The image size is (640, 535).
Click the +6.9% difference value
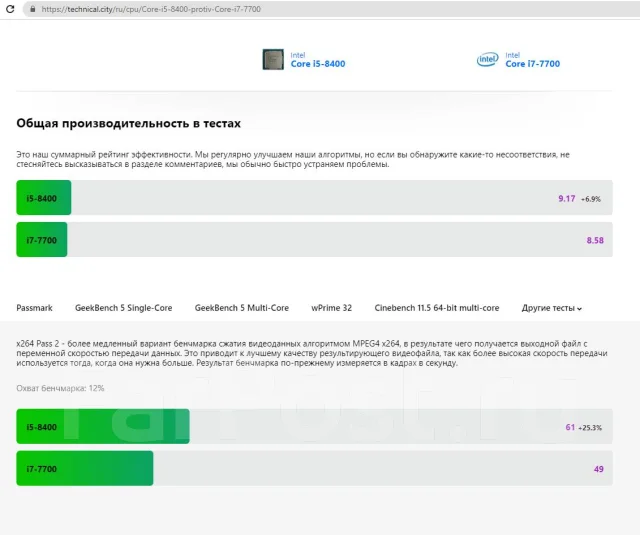tap(591, 199)
